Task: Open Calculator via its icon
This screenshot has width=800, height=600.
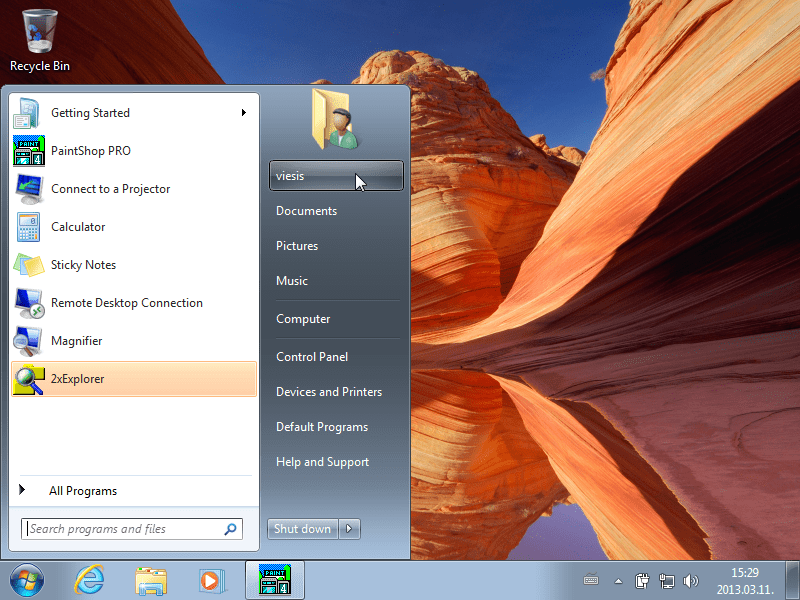Action: [x=29, y=227]
